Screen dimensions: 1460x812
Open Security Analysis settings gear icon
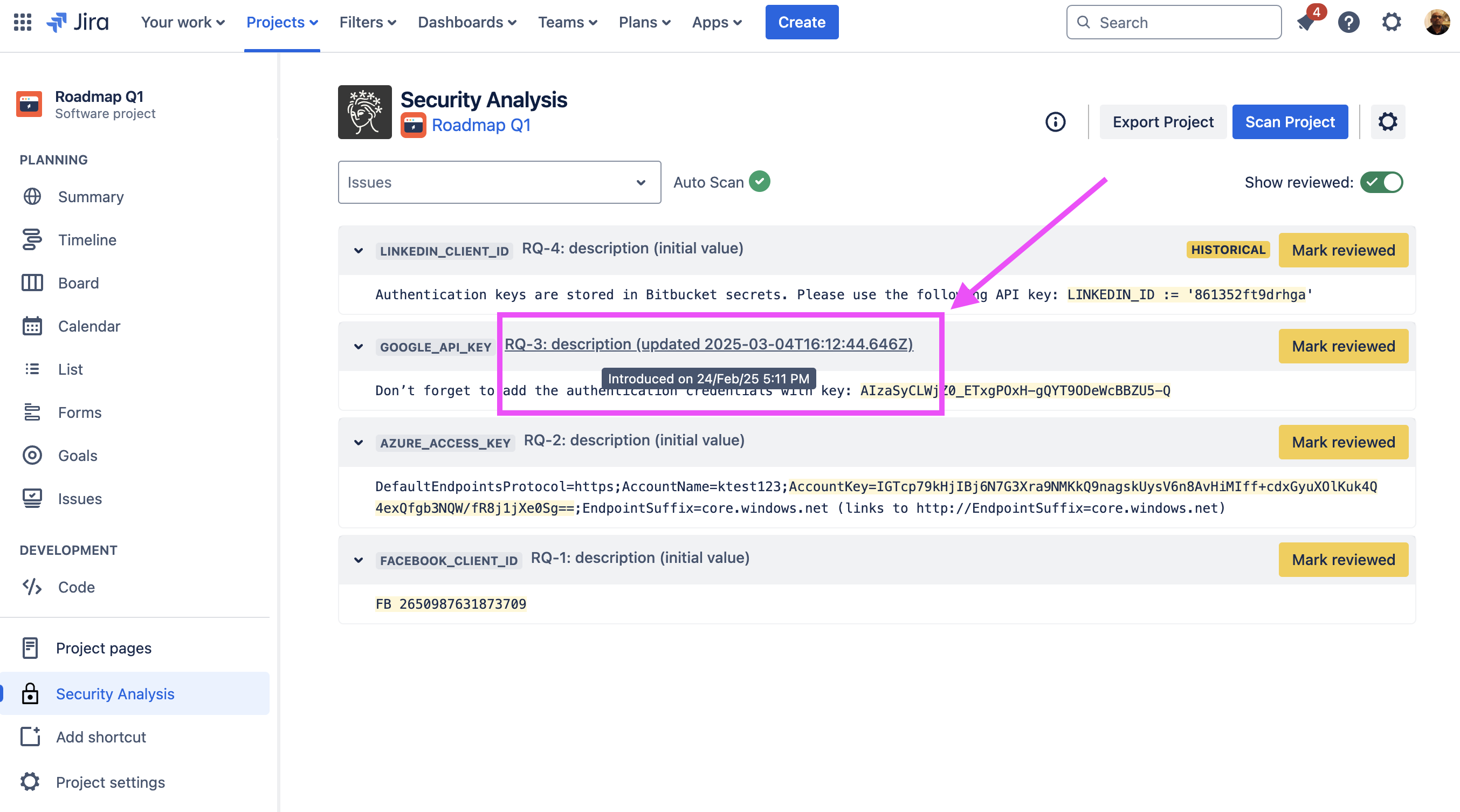[1387, 122]
